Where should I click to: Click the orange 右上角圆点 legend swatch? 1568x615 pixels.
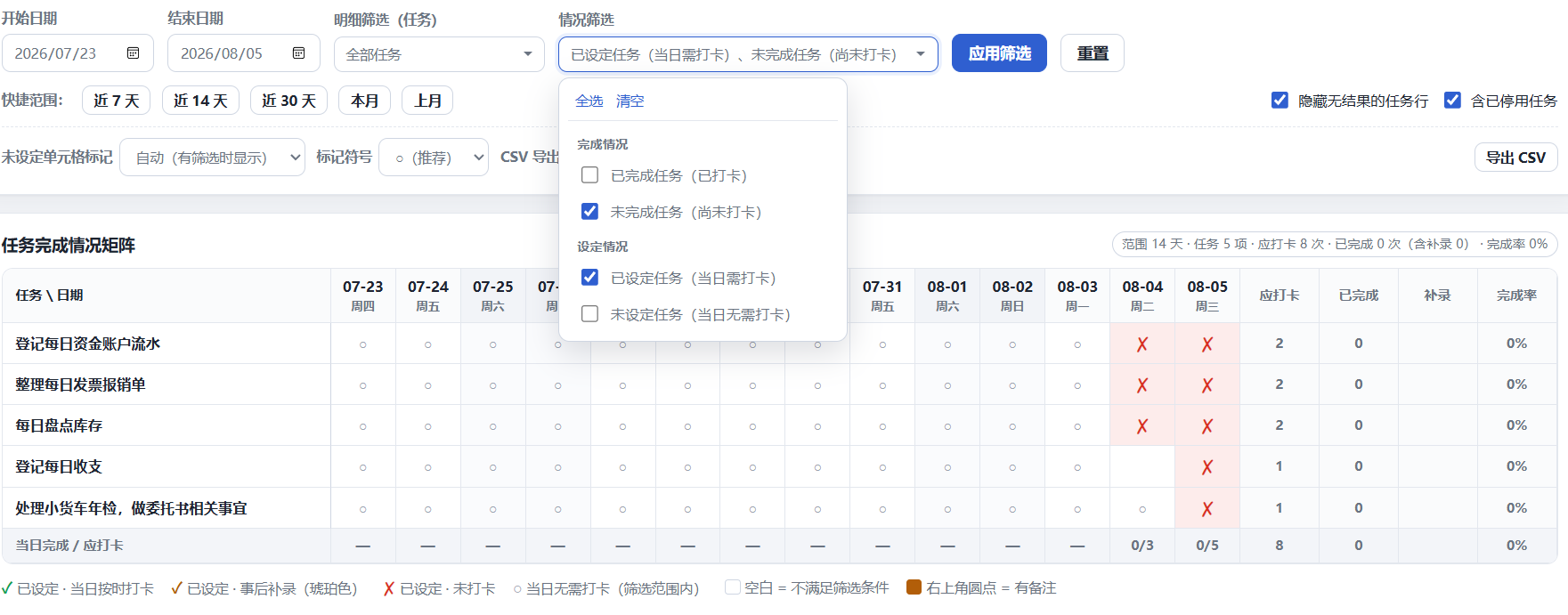click(x=914, y=587)
